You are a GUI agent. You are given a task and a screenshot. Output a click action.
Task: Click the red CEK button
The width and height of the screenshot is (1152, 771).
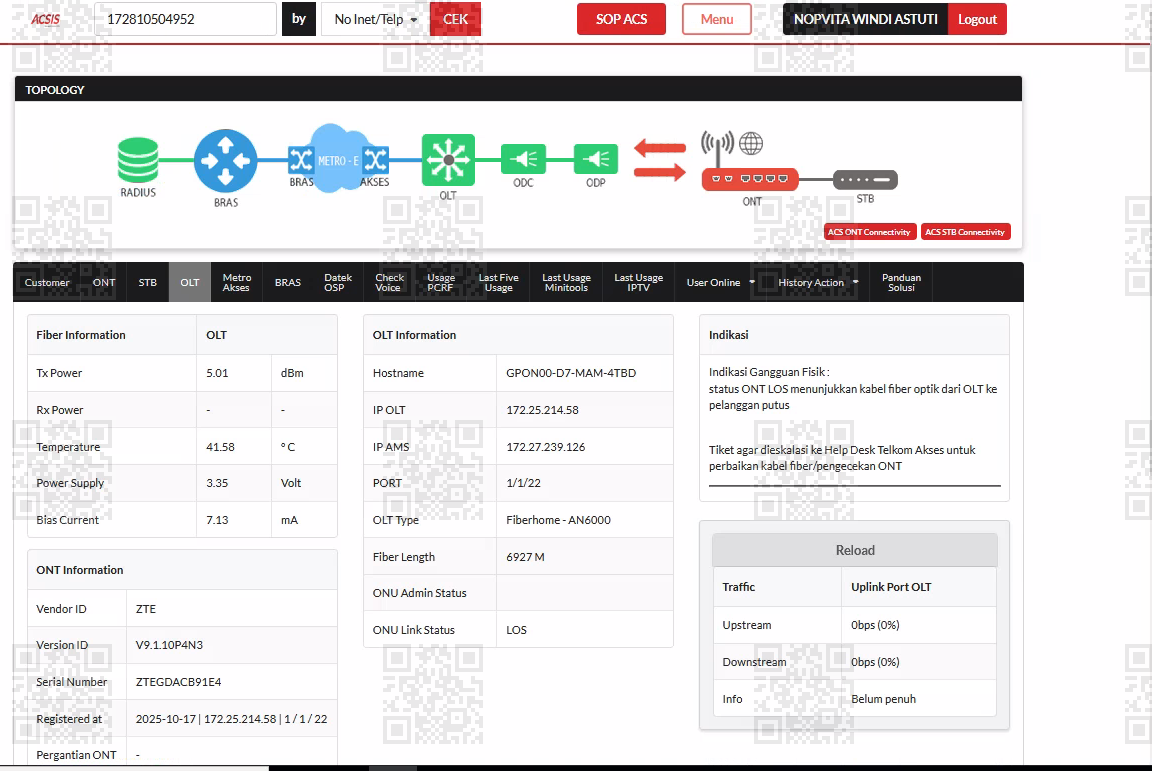pyautogui.click(x=456, y=19)
